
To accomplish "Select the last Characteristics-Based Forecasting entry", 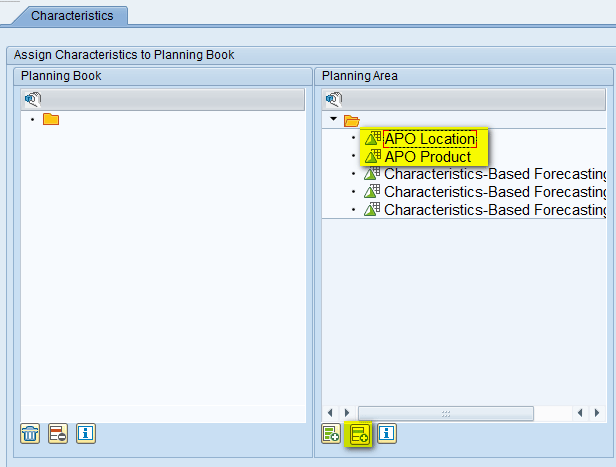I will click(x=494, y=210).
